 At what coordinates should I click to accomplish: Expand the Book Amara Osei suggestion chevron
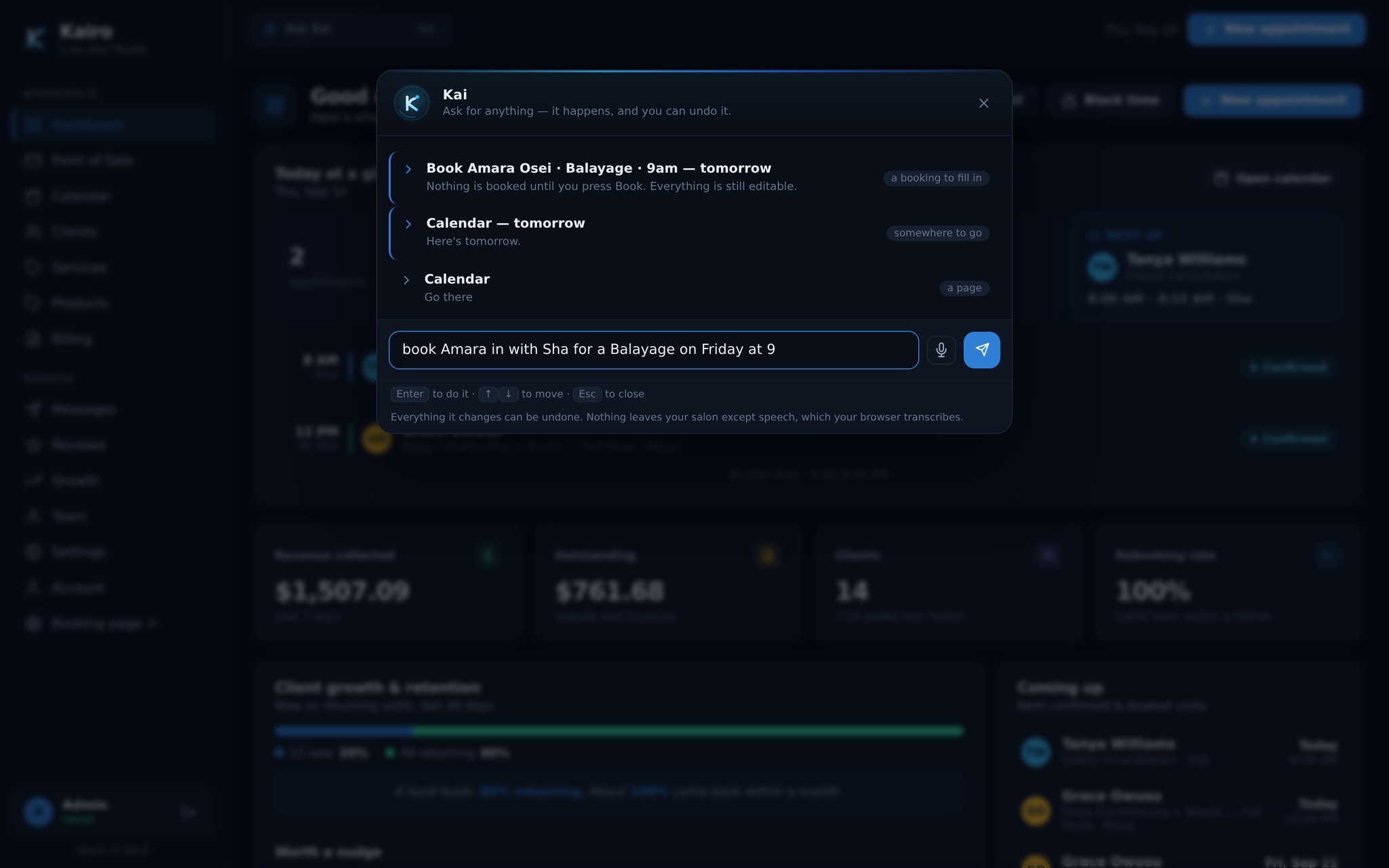[408, 169]
